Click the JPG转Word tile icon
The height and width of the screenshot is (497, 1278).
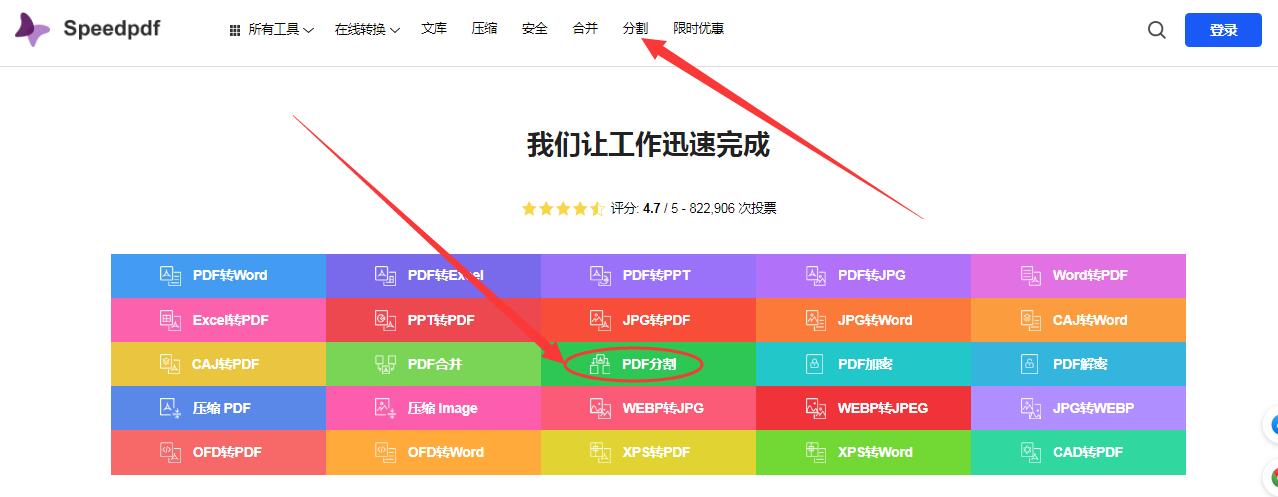point(816,320)
